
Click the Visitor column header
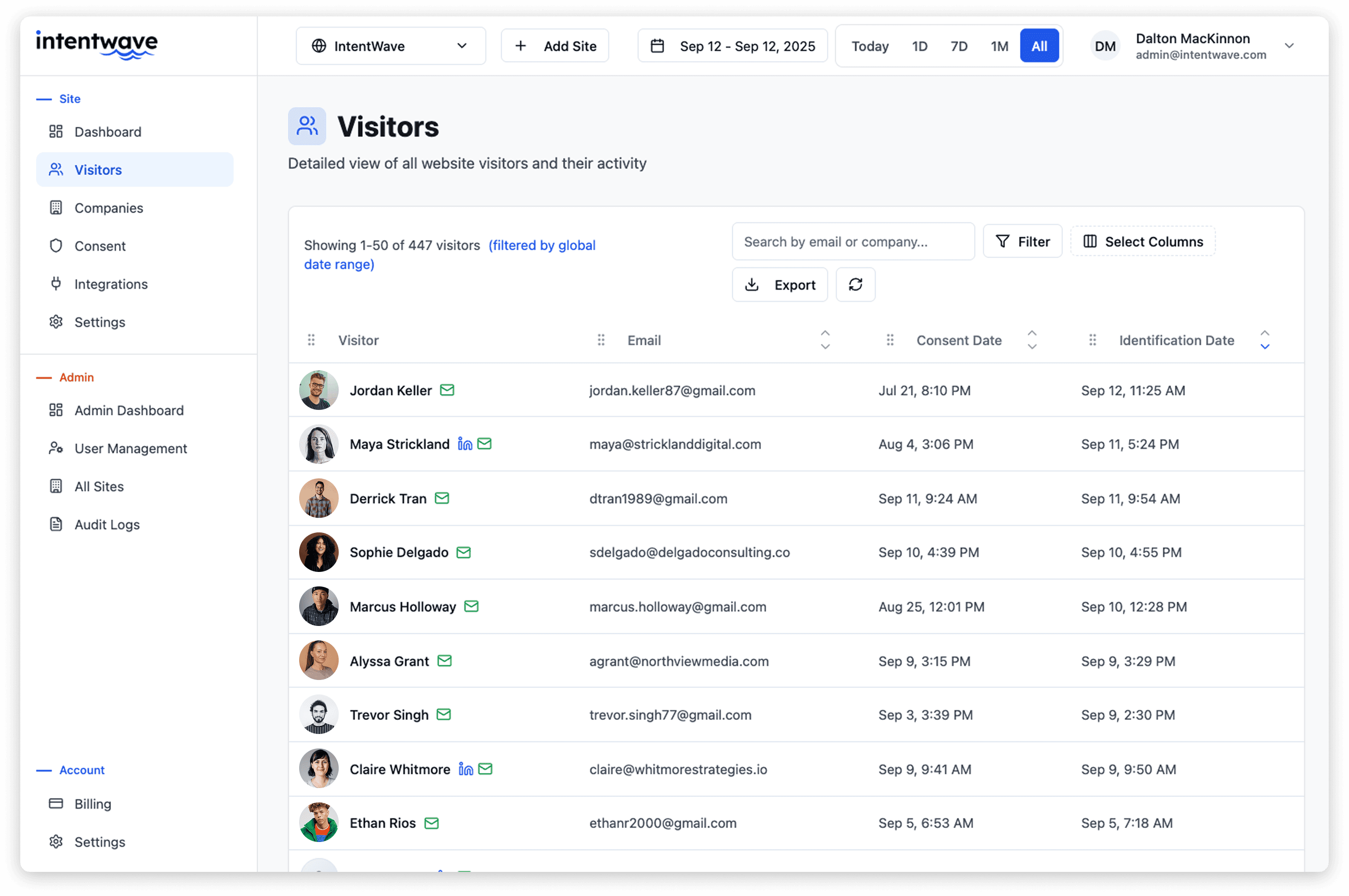tap(358, 340)
